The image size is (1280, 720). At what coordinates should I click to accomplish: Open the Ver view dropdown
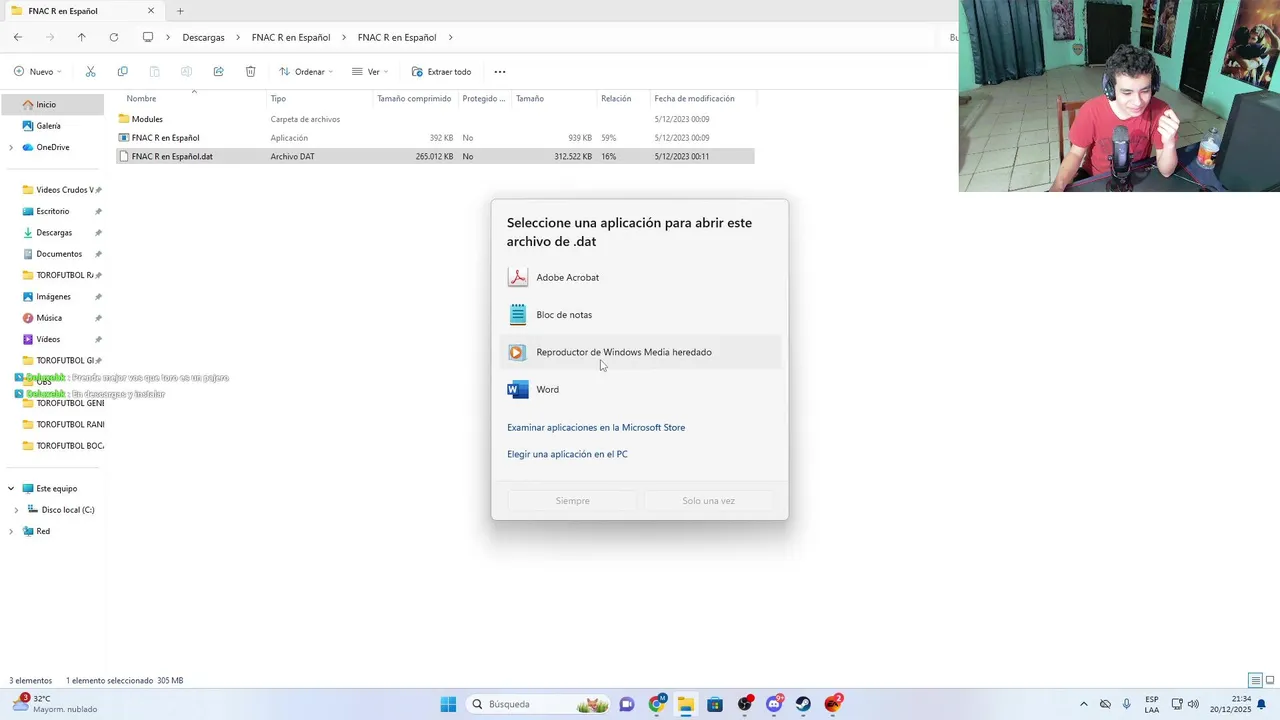(x=370, y=72)
